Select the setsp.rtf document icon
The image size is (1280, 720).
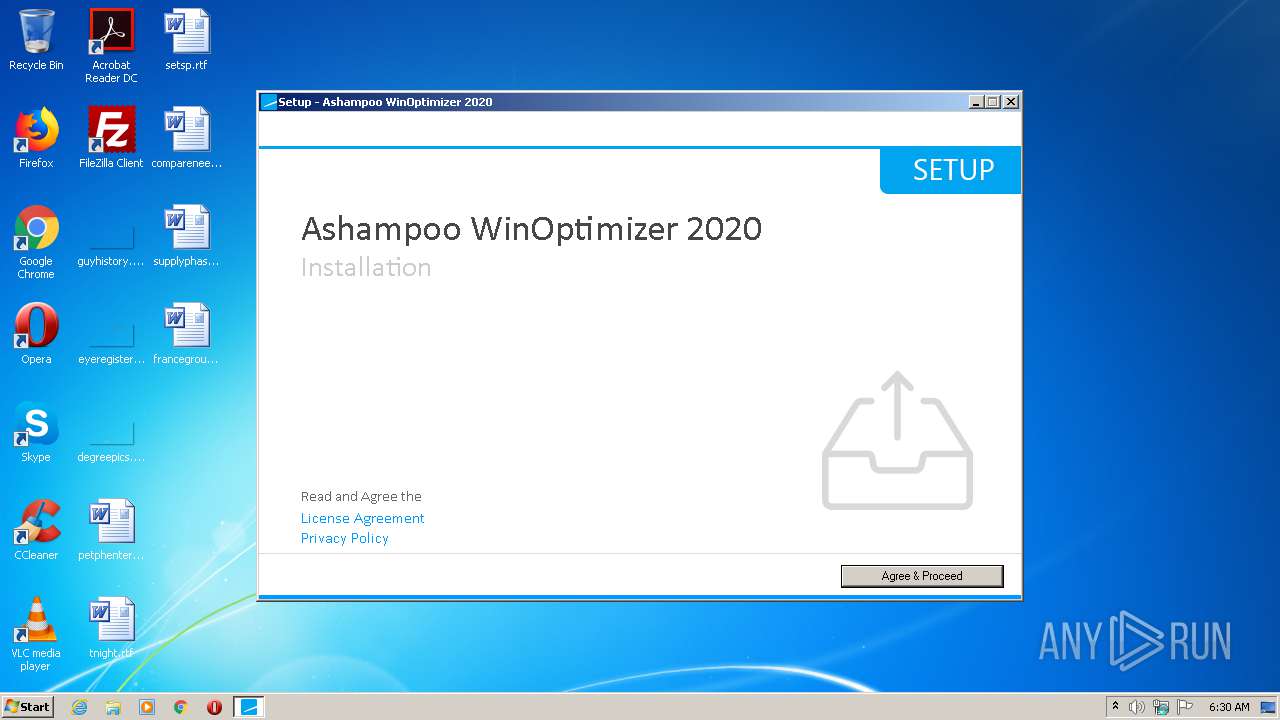186,40
